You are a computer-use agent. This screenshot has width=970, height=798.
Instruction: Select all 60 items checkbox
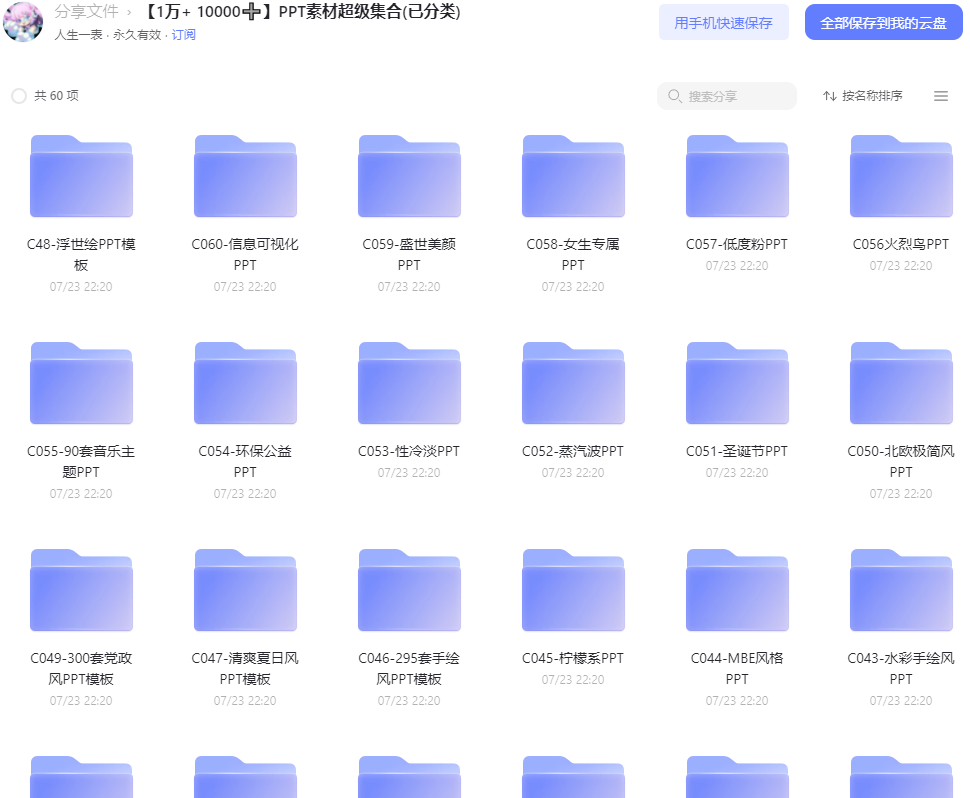click(19, 96)
